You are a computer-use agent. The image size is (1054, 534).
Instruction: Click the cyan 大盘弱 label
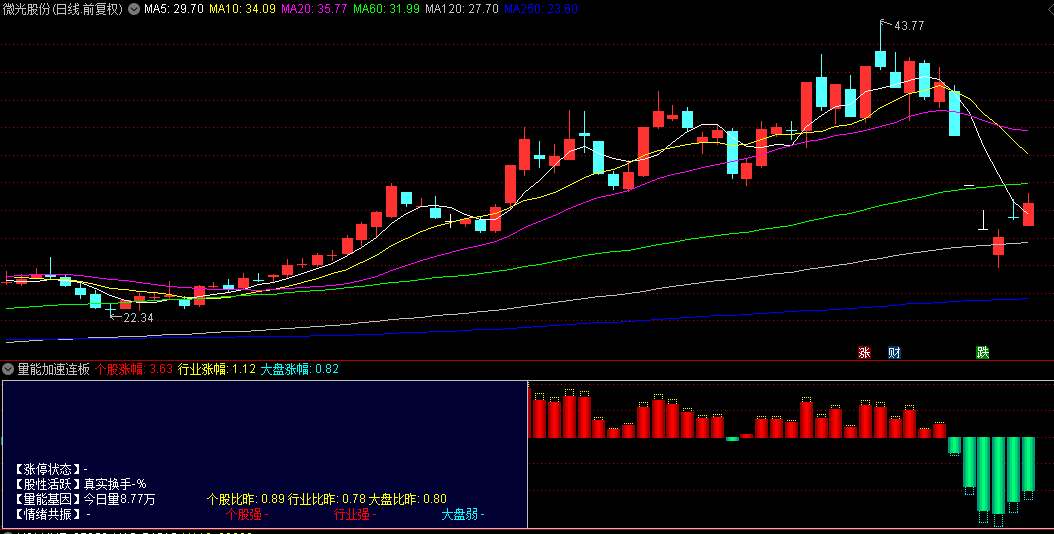click(462, 514)
